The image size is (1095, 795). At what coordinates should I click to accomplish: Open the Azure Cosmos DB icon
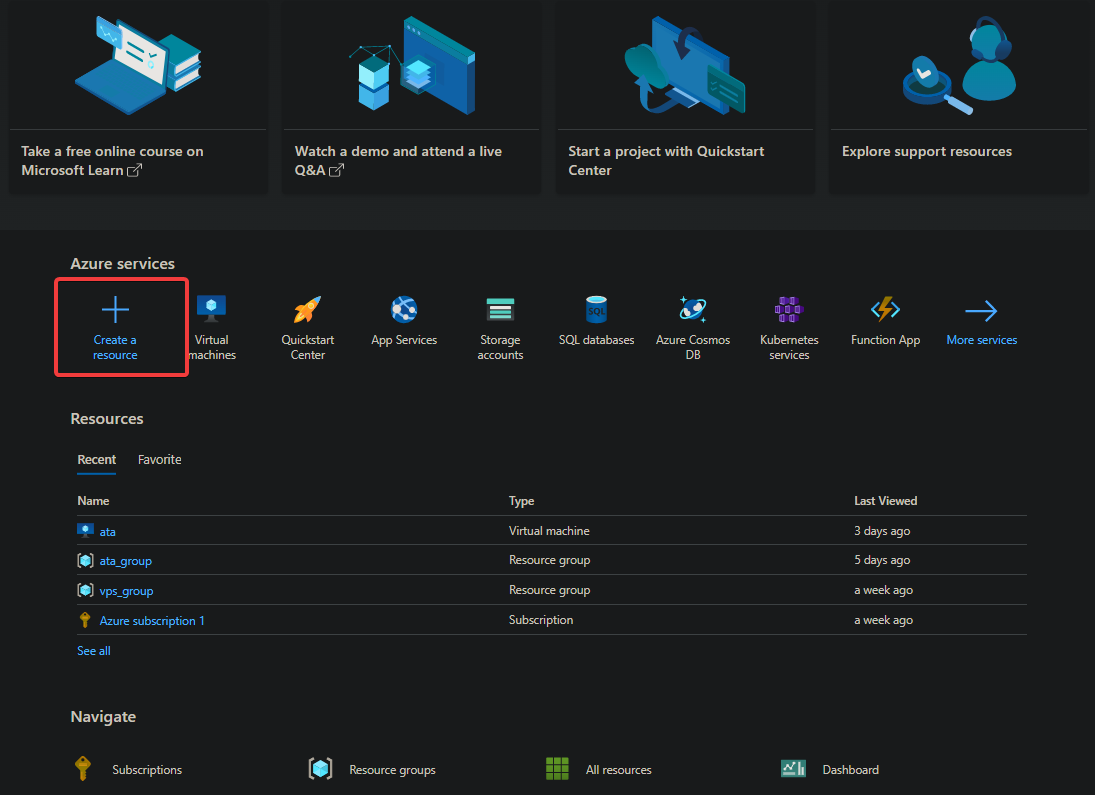coord(693,309)
